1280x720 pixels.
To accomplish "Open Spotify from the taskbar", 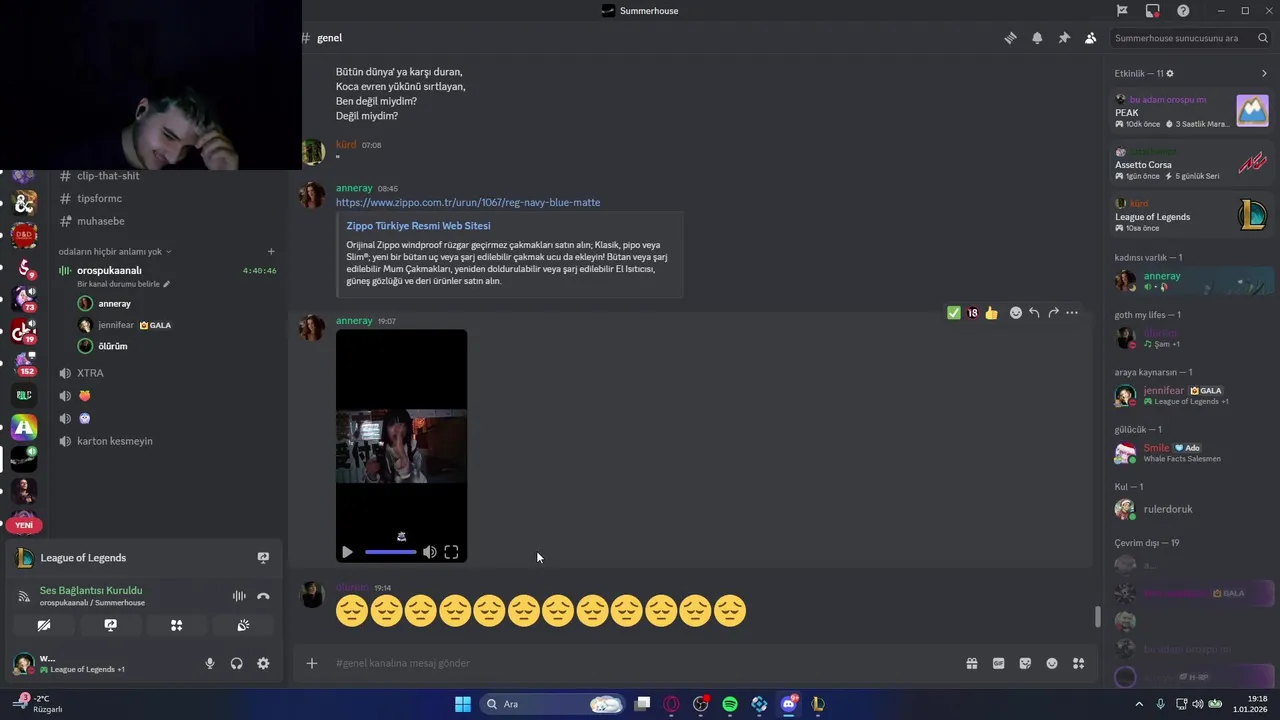I will coord(730,704).
